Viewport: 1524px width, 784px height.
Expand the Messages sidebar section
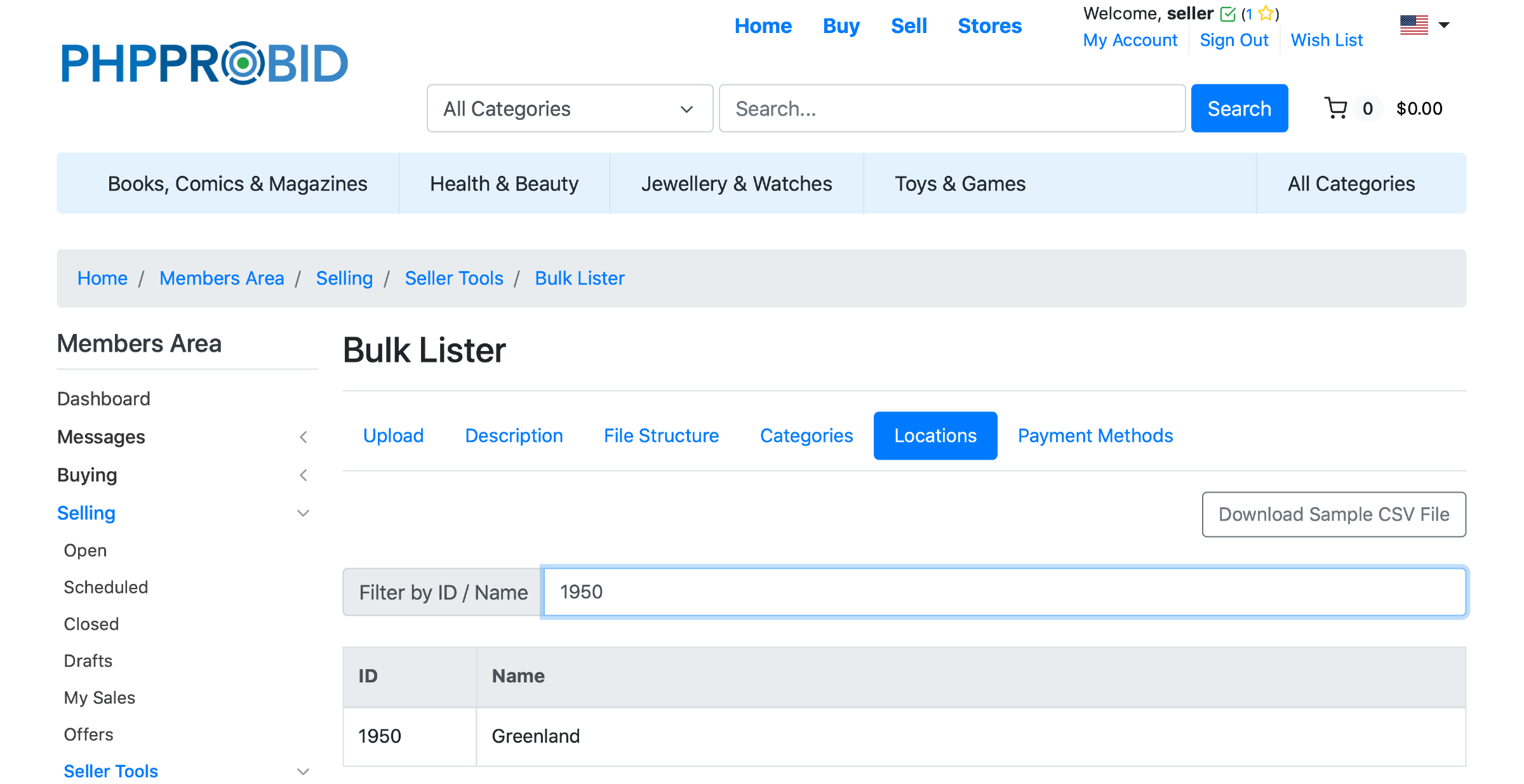[304, 437]
